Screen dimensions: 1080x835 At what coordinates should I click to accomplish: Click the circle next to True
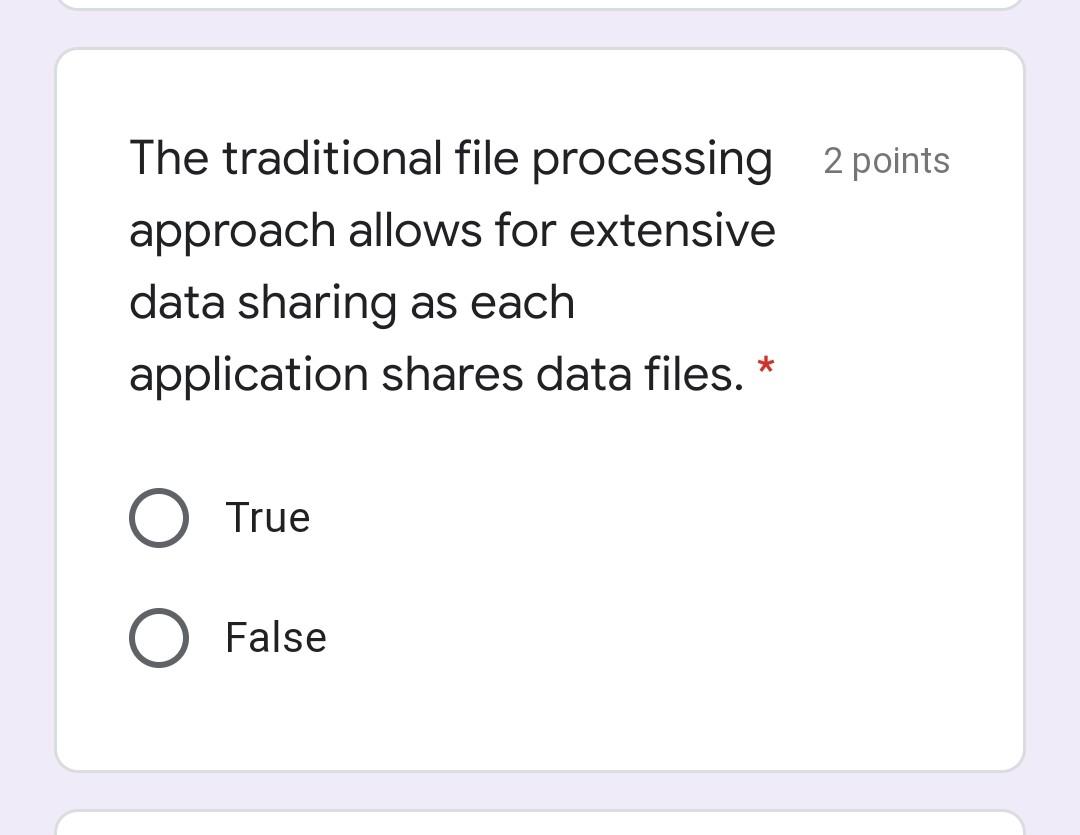point(158,517)
